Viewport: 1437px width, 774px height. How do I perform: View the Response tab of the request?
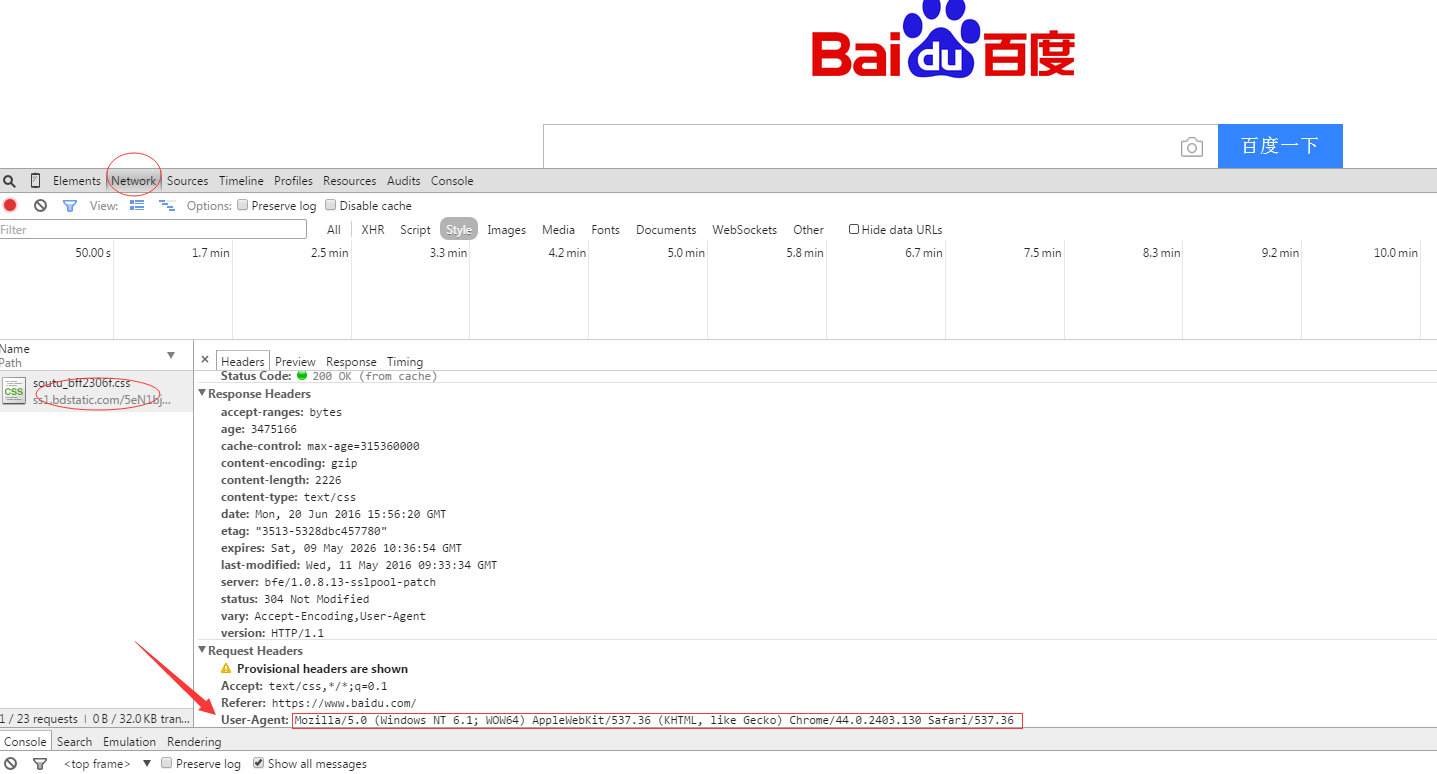351,361
